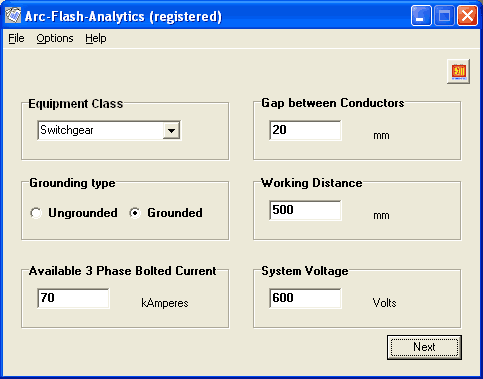The width and height of the screenshot is (483, 379).
Task: Click the red exit icon button
Action: 458,71
